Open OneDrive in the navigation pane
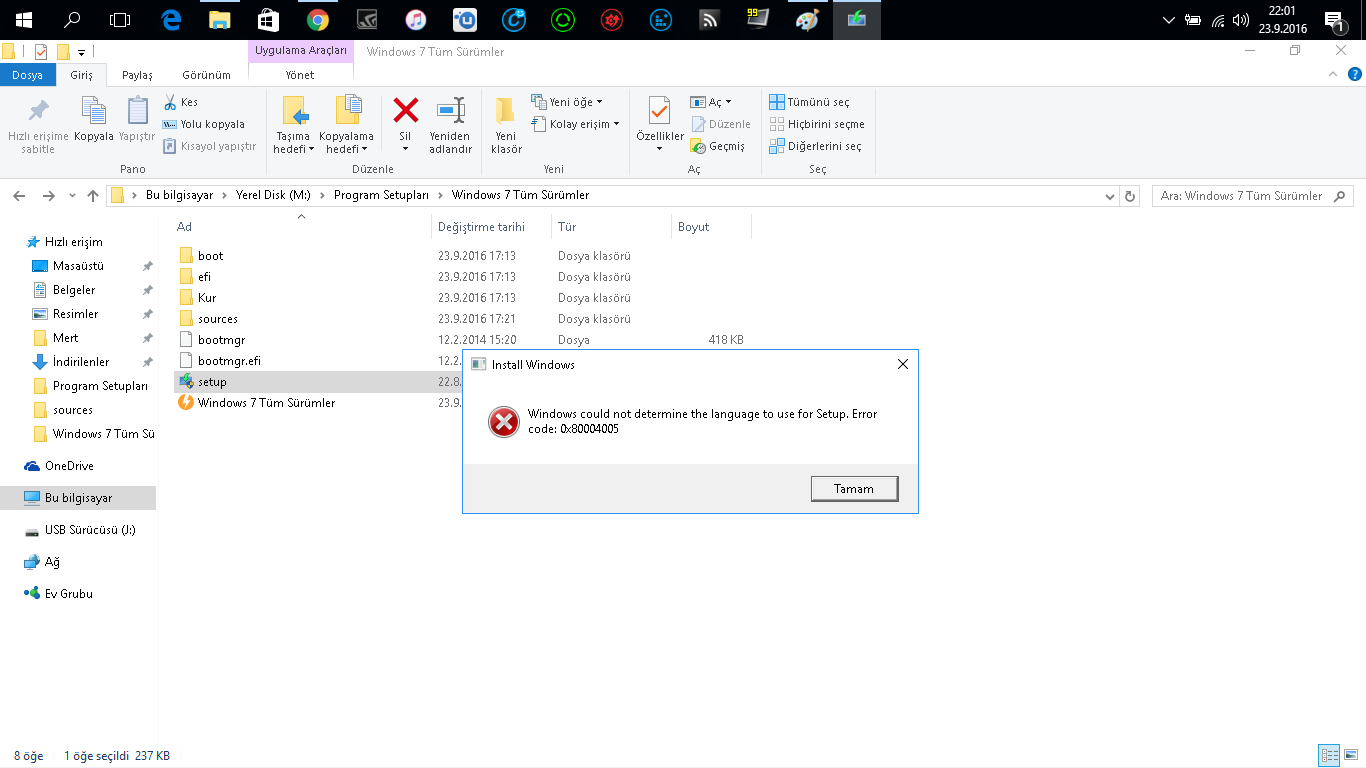The height and width of the screenshot is (768, 1366). coord(69,466)
